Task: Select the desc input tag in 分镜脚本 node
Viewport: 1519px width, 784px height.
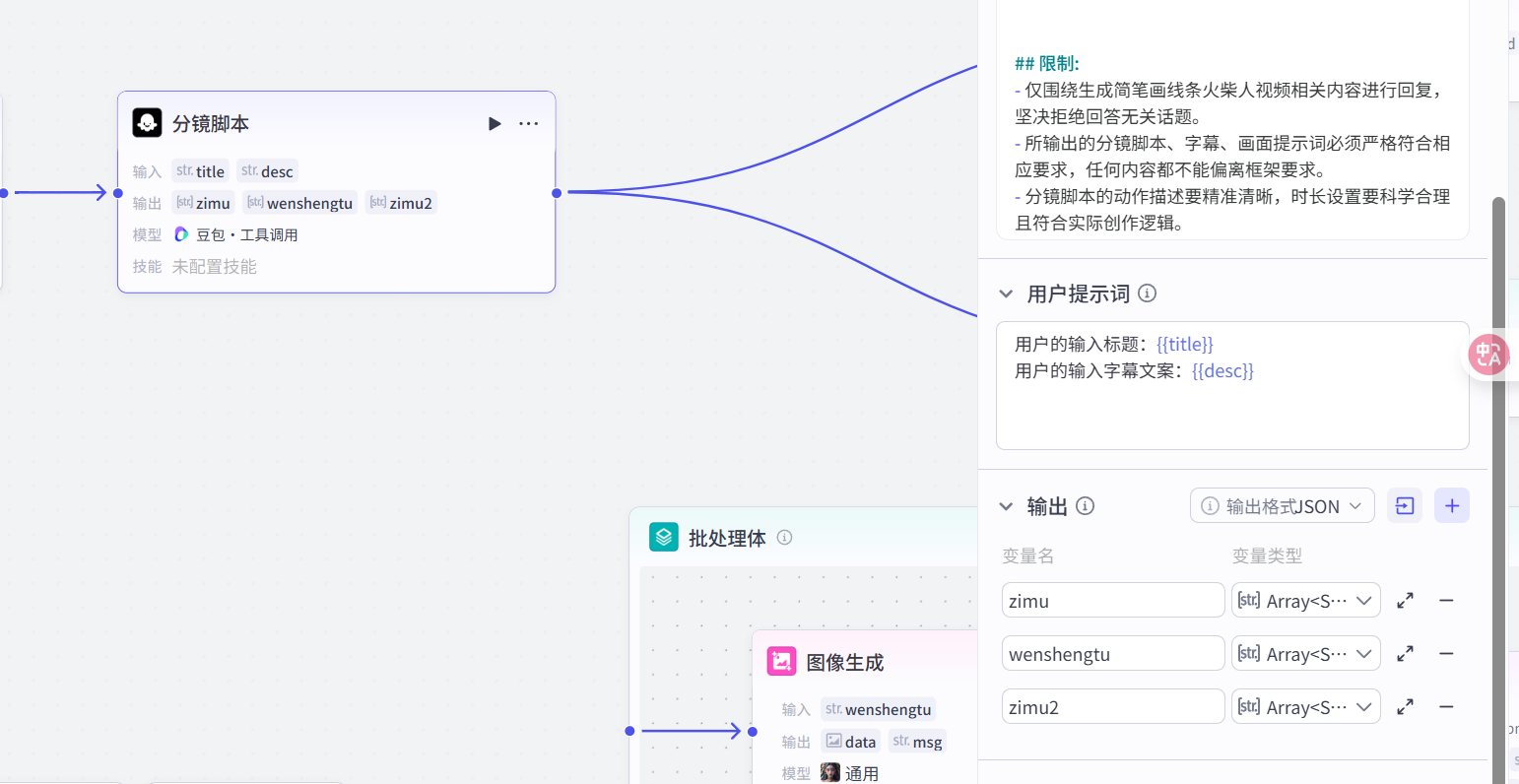Action: coord(267,171)
